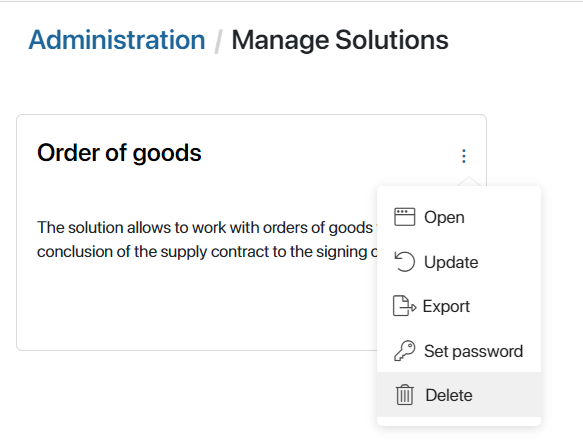Select the Export menu entry
The width and height of the screenshot is (583, 446).
point(459,306)
